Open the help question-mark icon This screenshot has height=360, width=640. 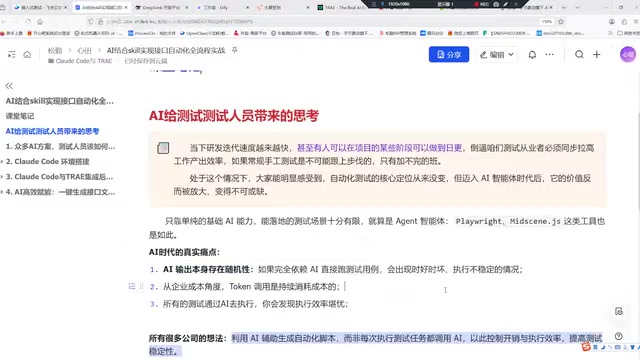coord(619,336)
